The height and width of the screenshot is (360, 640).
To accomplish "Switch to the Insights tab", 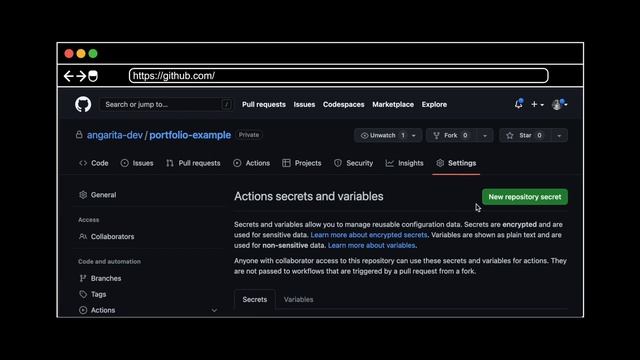I will pos(404,163).
